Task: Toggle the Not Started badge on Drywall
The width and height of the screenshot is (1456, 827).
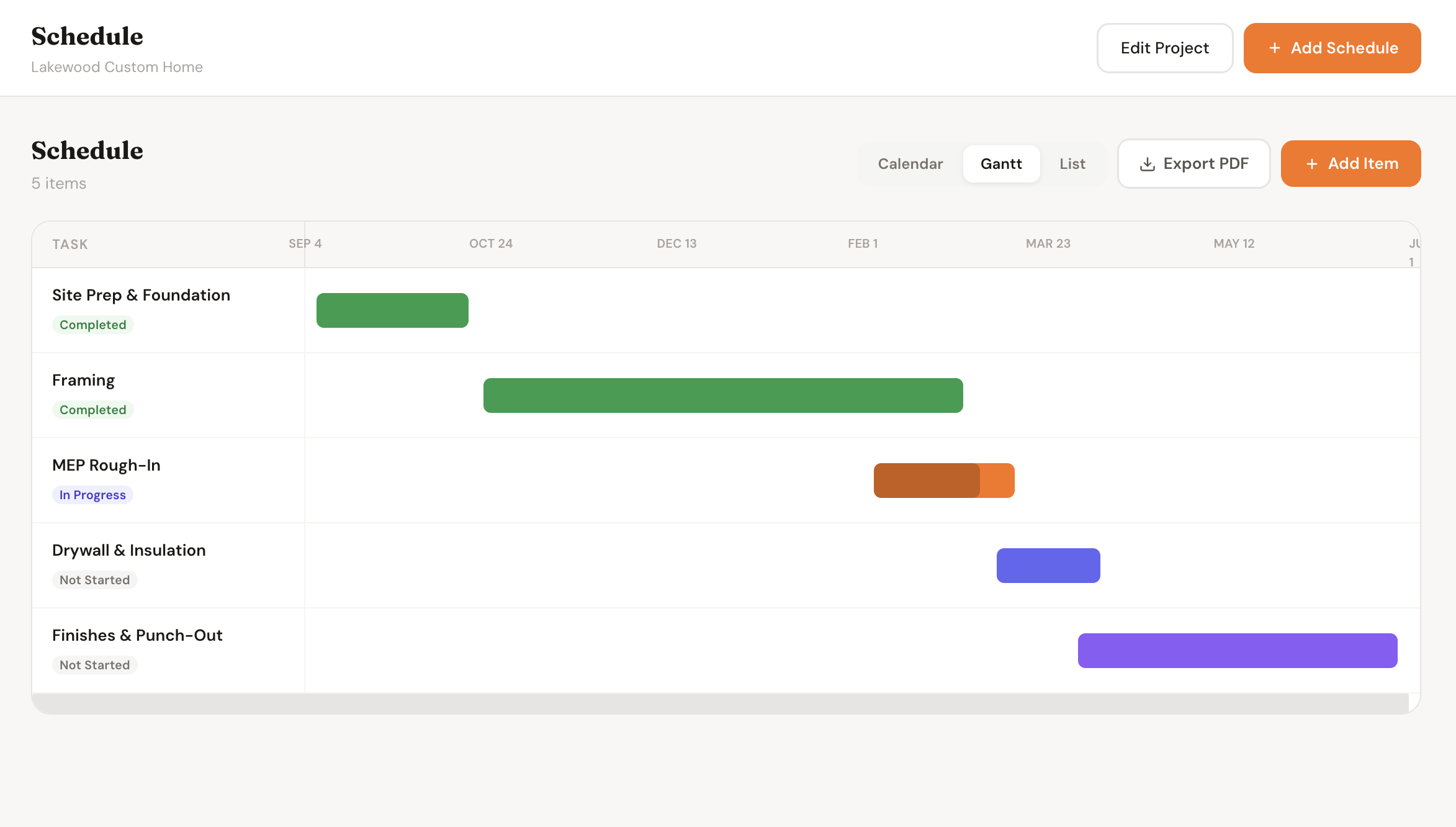Action: (x=94, y=579)
